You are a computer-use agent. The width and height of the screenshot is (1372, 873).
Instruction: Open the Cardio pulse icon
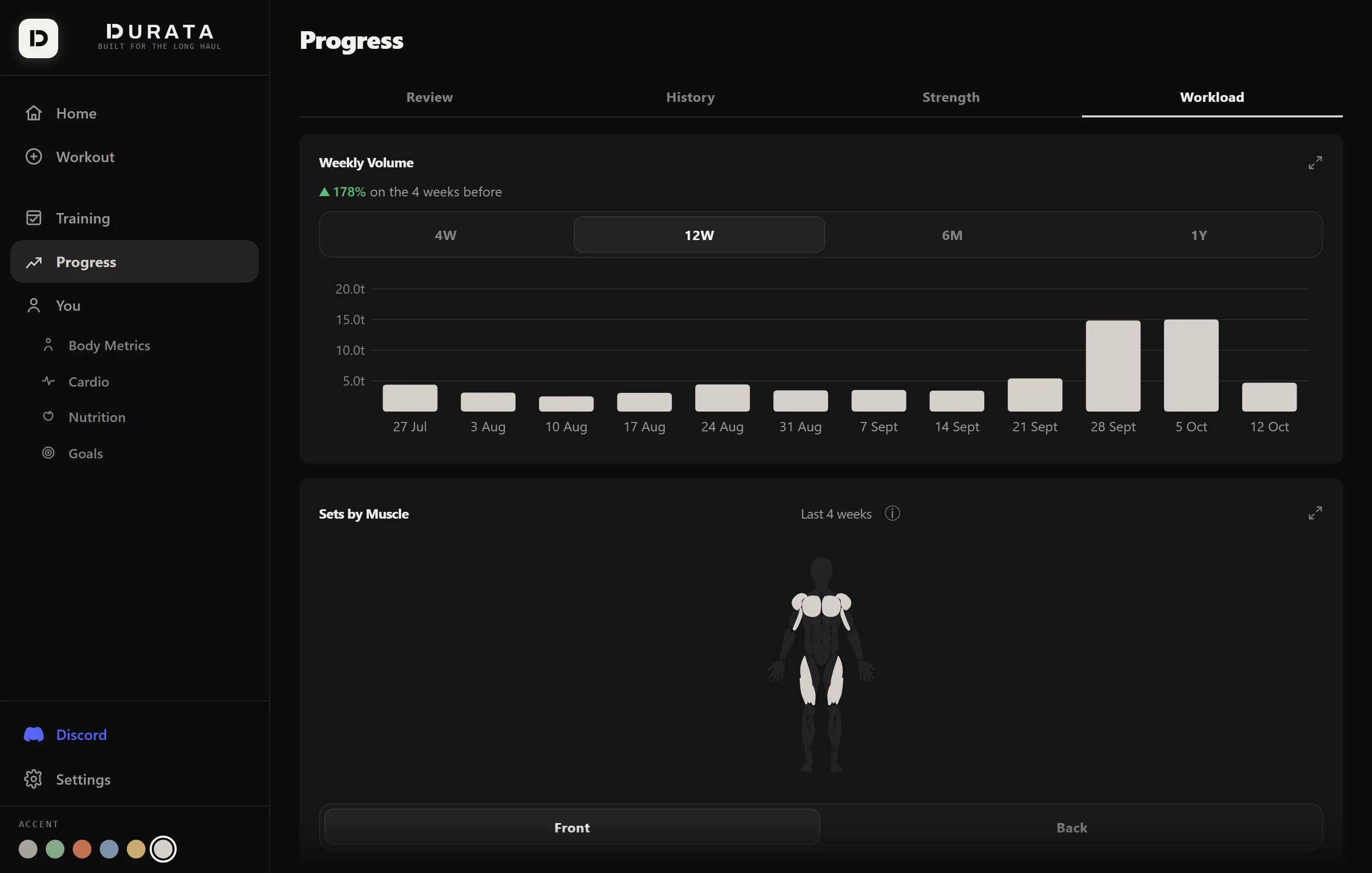48,381
